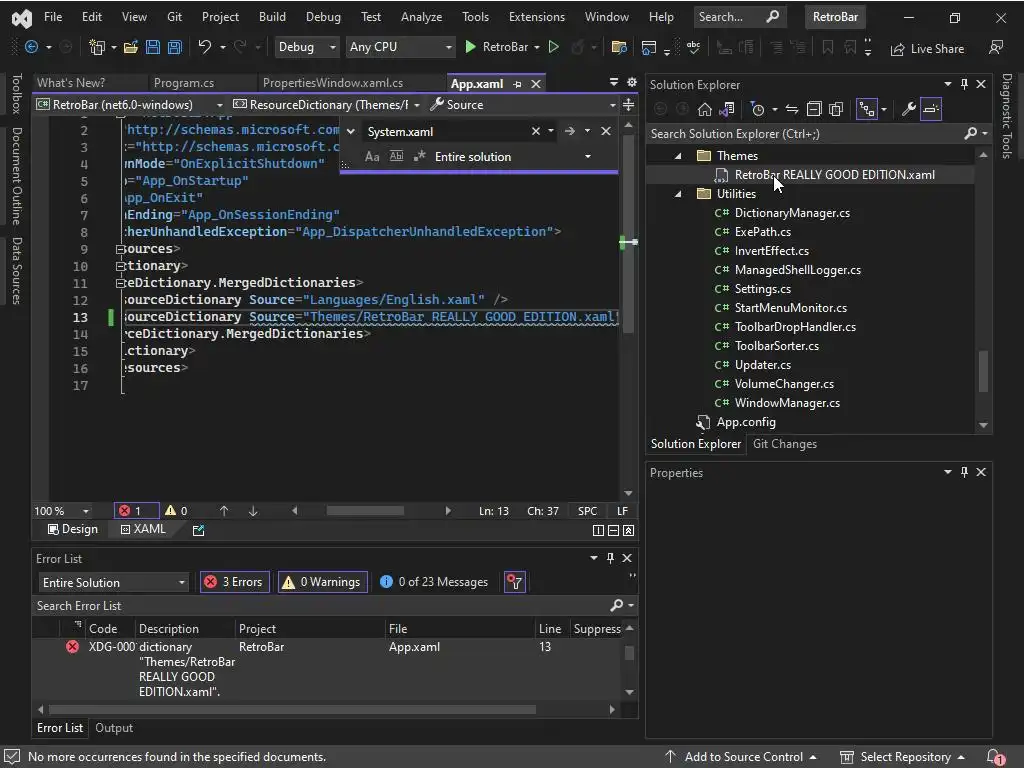Image resolution: width=1024 pixels, height=768 pixels.
Task: Click the Search Error List field
Action: (323, 606)
